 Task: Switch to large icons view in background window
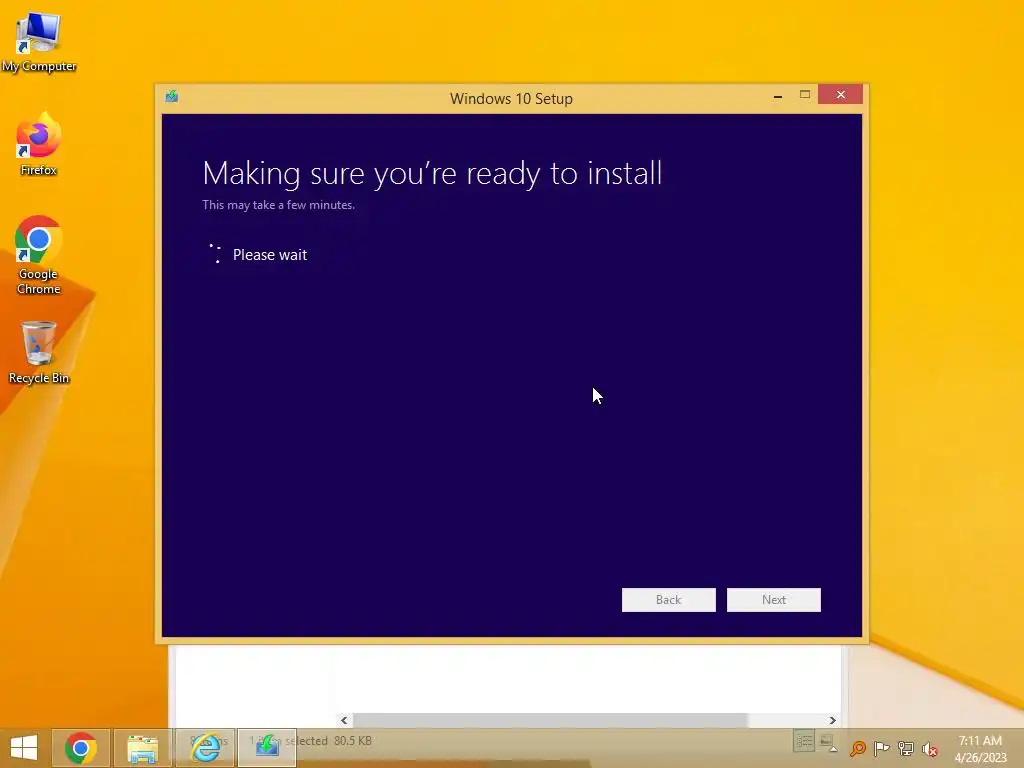[x=827, y=741]
